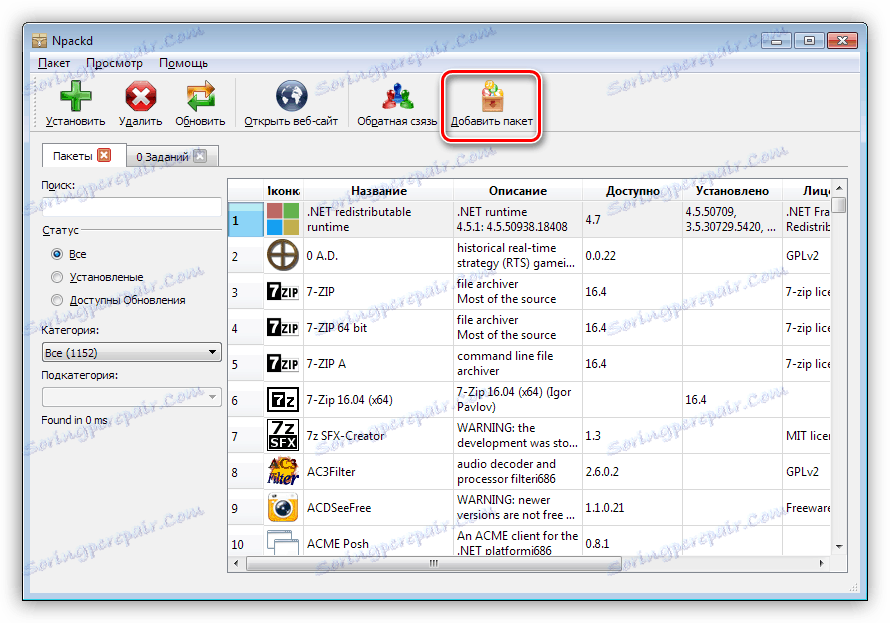Click the Npackd title bar app icon
Image resolution: width=890 pixels, height=623 pixels.
(39, 41)
